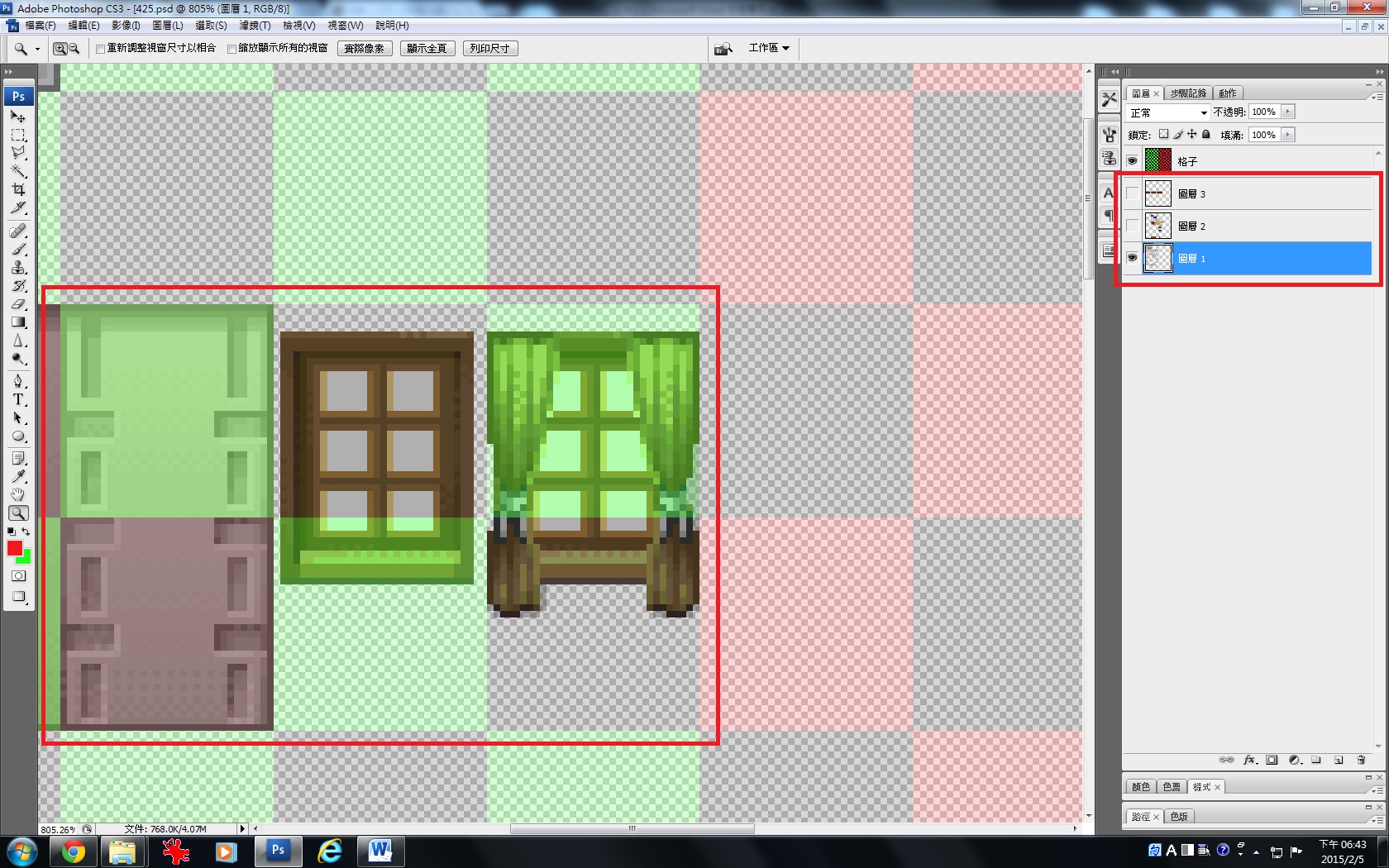Select the Ellipse shape tool
Image resolution: width=1389 pixels, height=868 pixels.
tap(18, 436)
